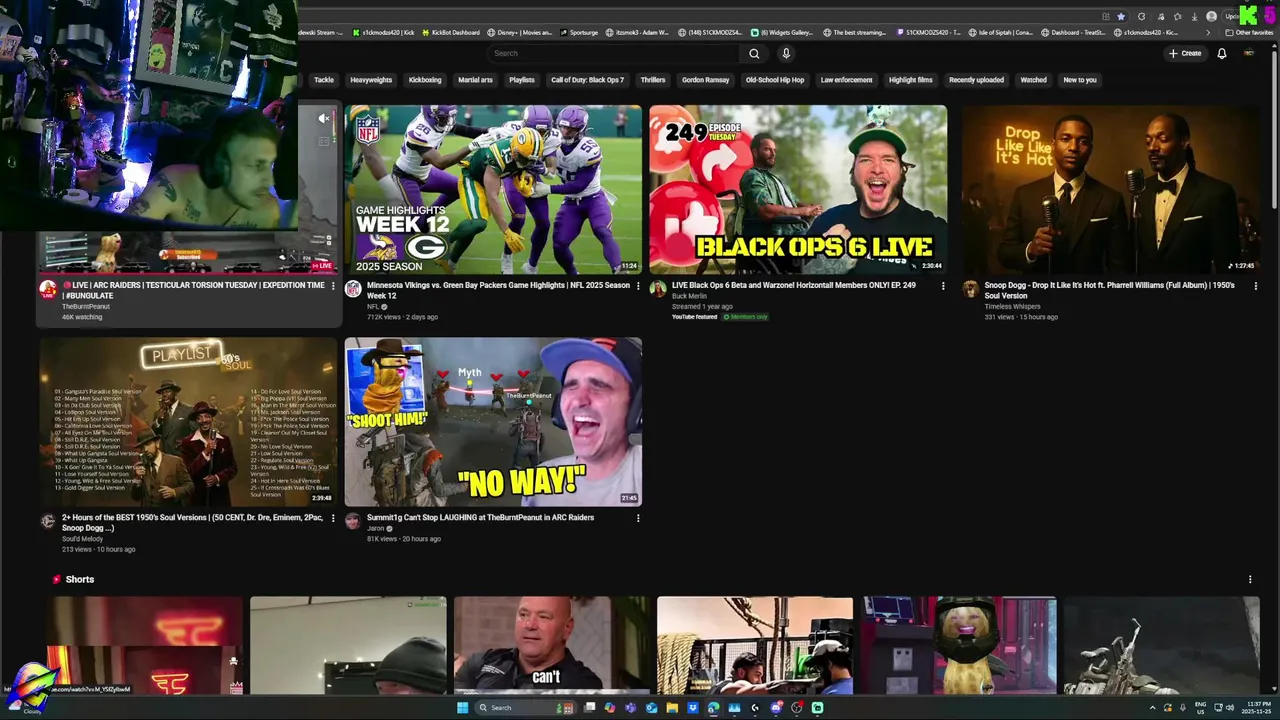Open Task View from the taskbar
This screenshot has width=1280, height=720.
[589, 708]
